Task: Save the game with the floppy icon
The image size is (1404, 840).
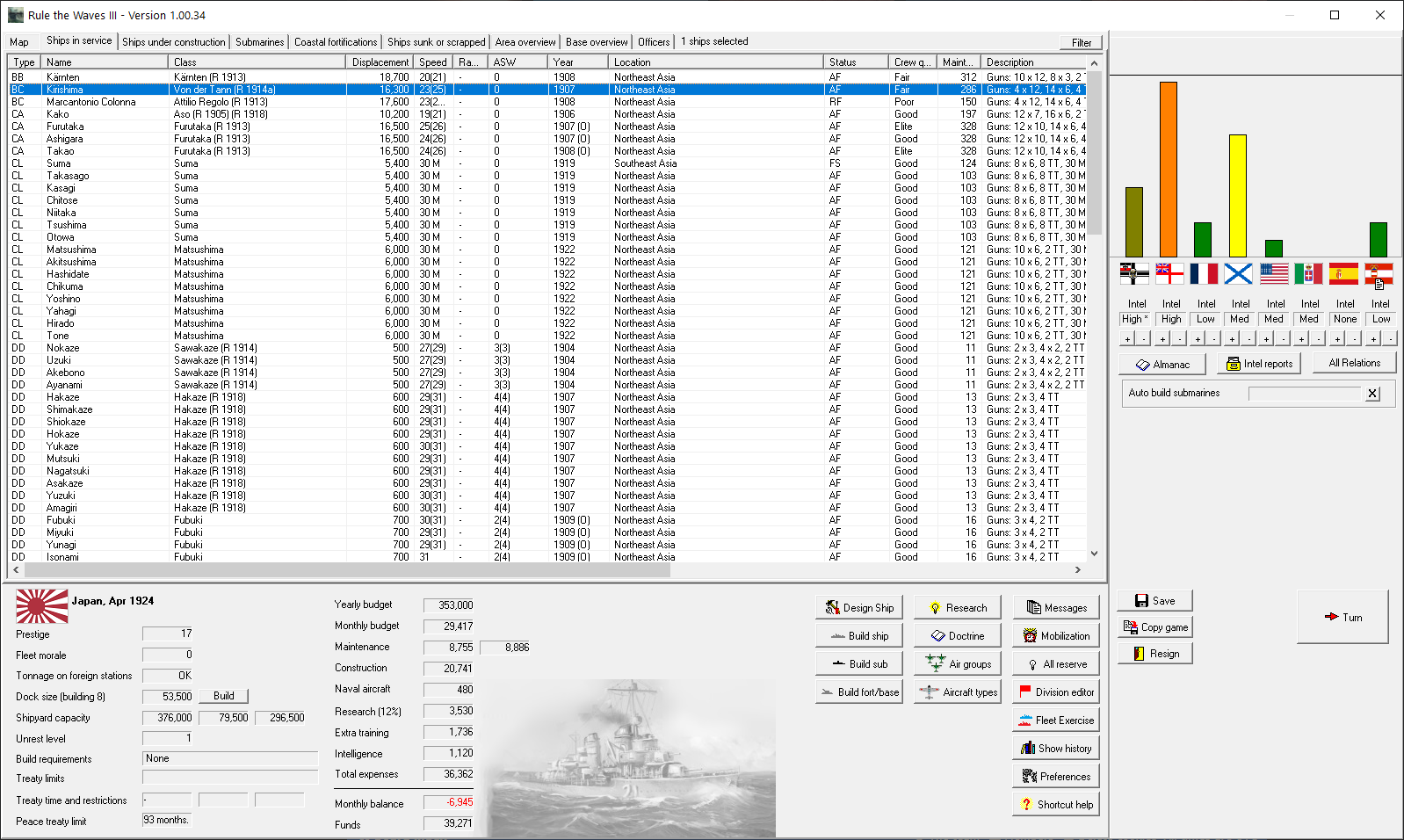Action: pyautogui.click(x=1154, y=601)
